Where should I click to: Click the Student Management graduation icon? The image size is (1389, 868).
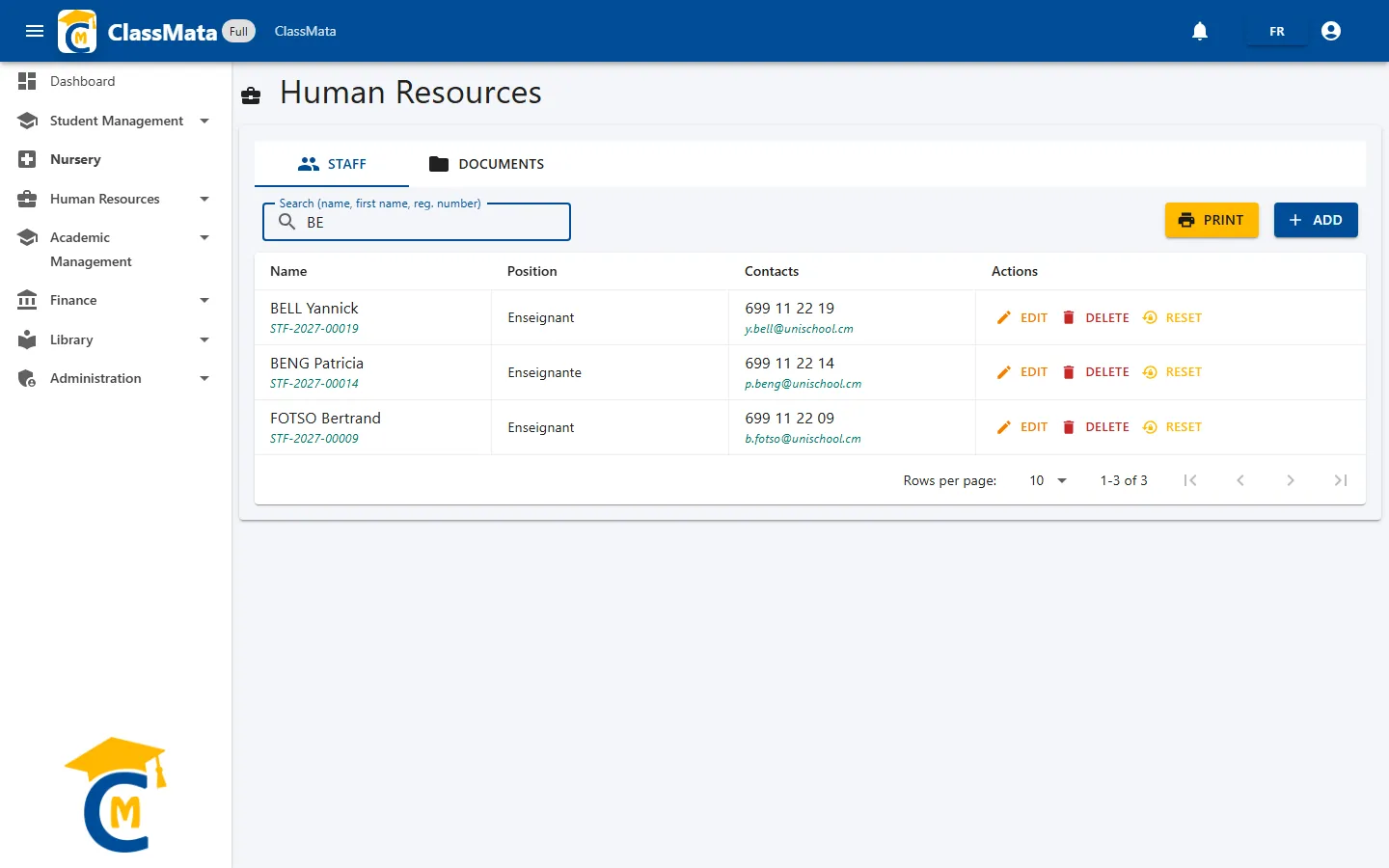click(x=27, y=121)
